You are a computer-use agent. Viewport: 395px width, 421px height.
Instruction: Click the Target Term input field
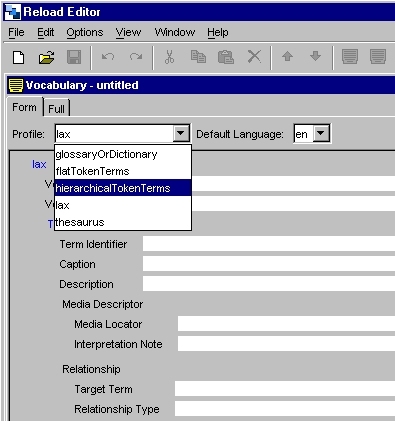pos(285,389)
